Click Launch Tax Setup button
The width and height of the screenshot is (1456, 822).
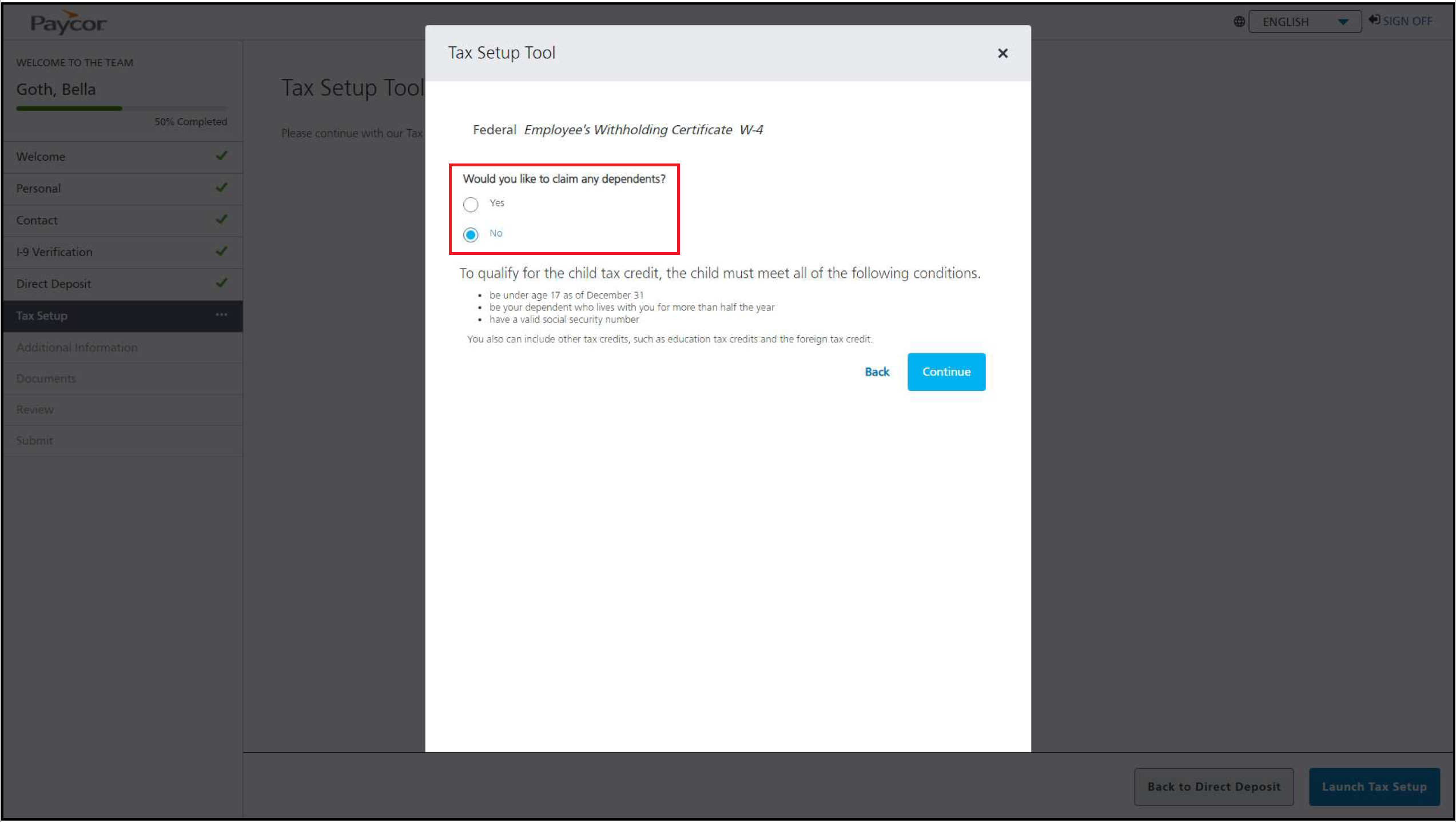pyautogui.click(x=1374, y=787)
